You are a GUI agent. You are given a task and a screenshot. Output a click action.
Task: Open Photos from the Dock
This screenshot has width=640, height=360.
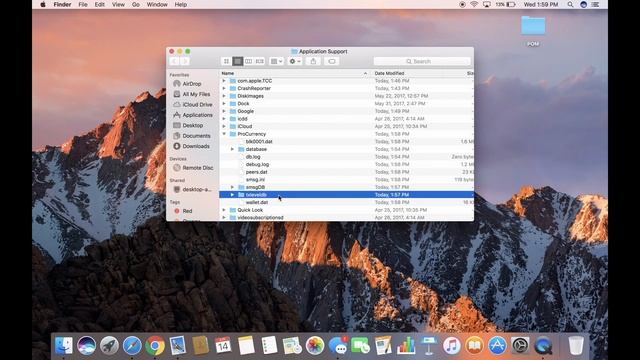click(315, 346)
